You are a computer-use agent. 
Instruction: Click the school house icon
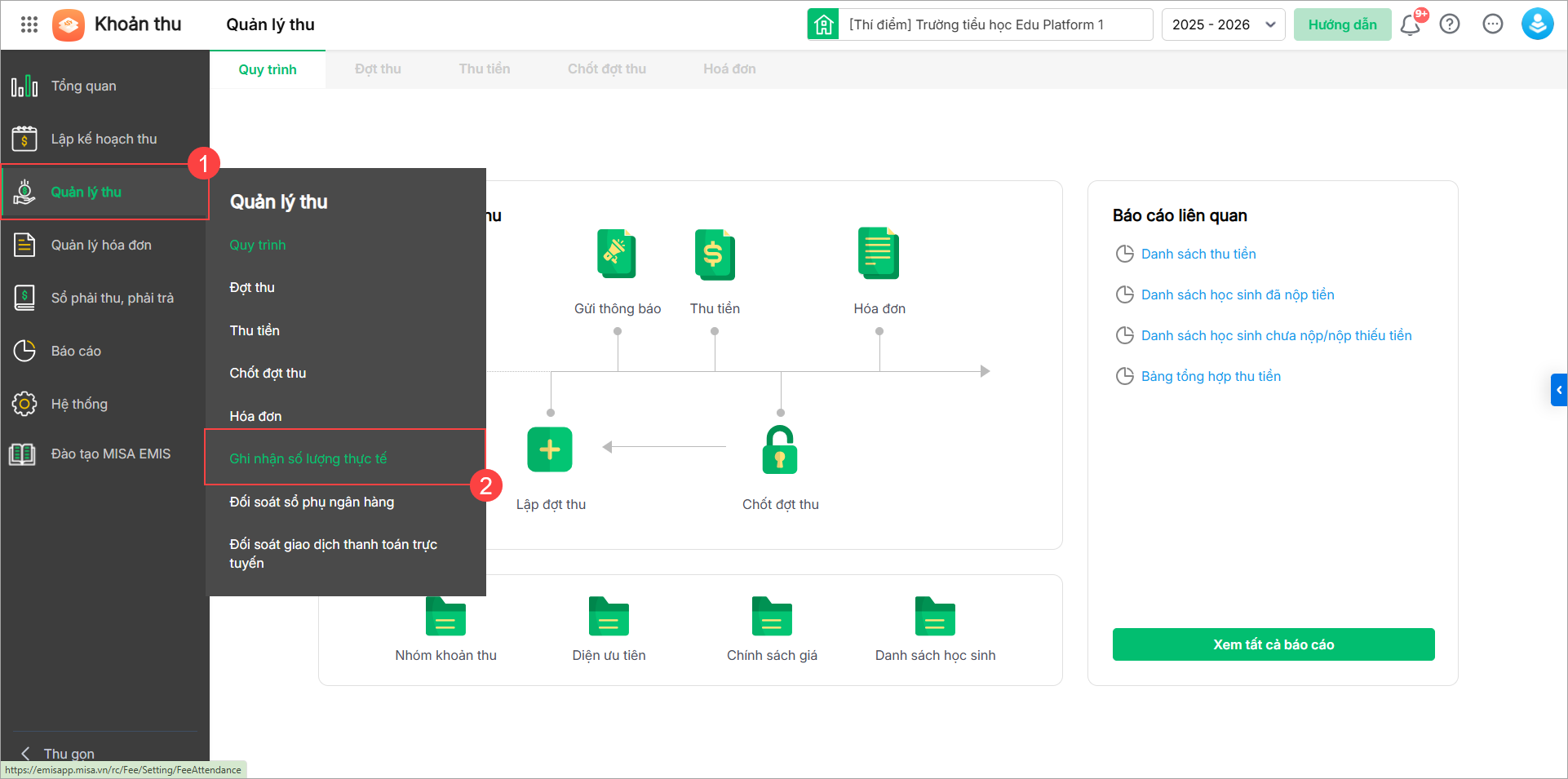(824, 24)
